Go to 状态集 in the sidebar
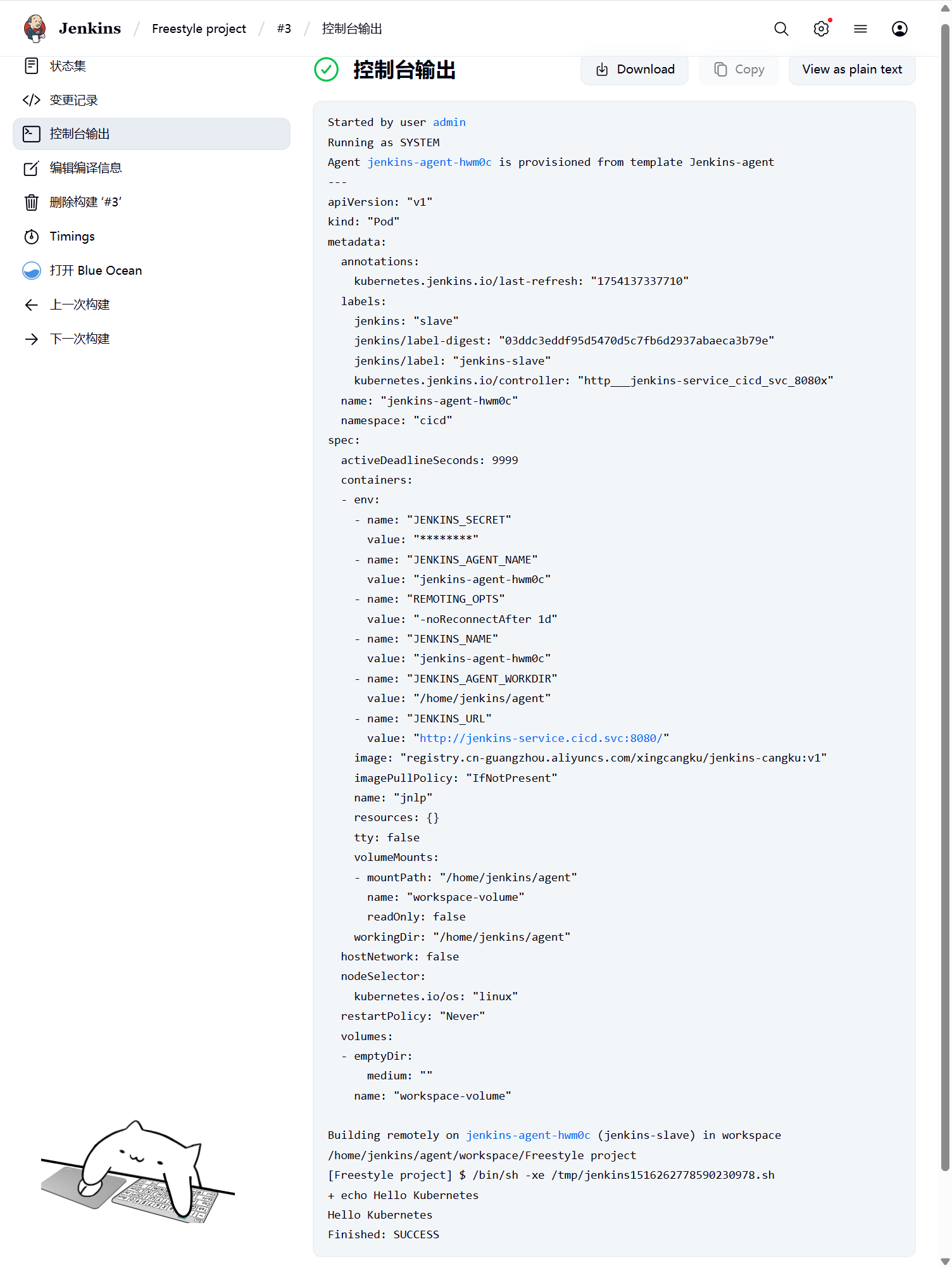Image resolution: width=952 pixels, height=1268 pixels. (152, 66)
